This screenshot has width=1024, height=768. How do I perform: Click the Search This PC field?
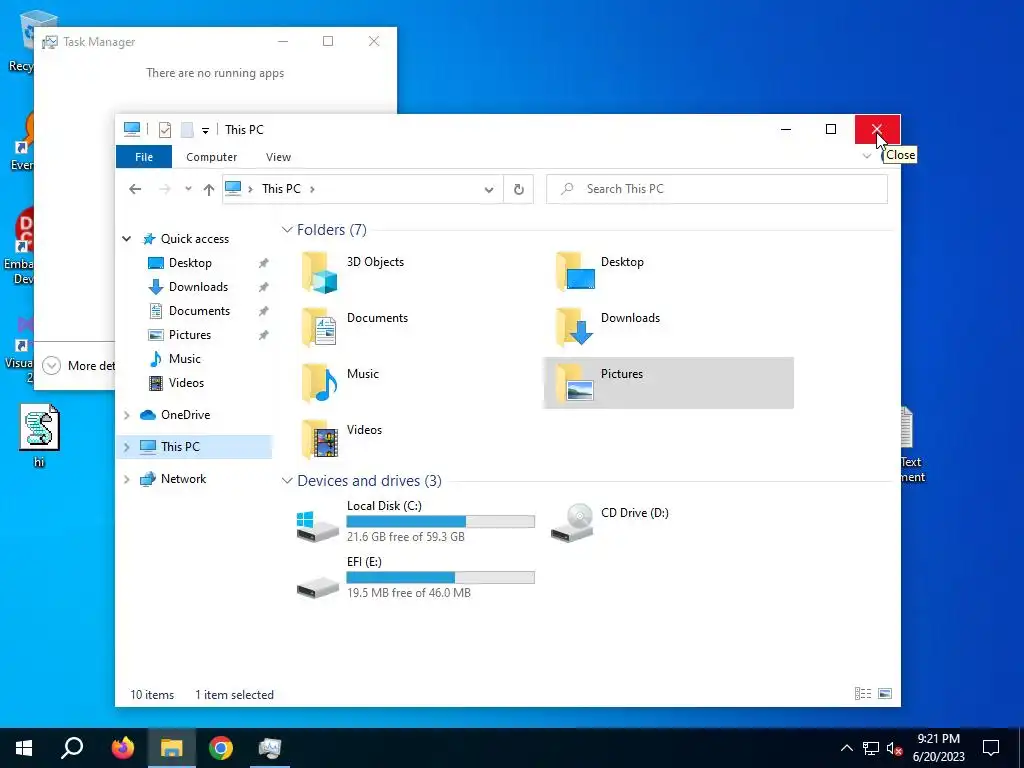tap(716, 189)
